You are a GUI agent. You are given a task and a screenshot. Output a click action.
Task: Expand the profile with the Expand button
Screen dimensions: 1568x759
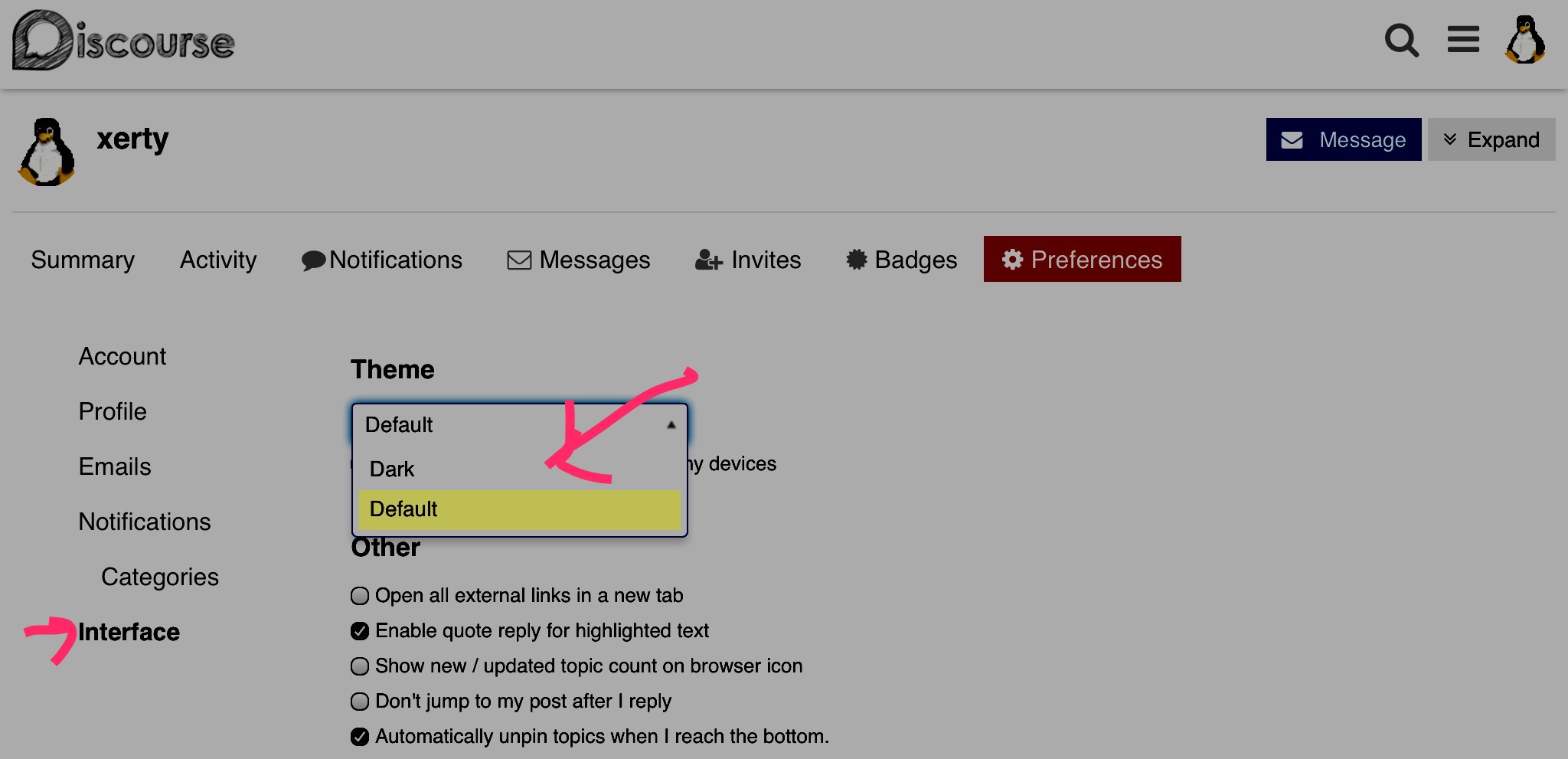(1491, 139)
